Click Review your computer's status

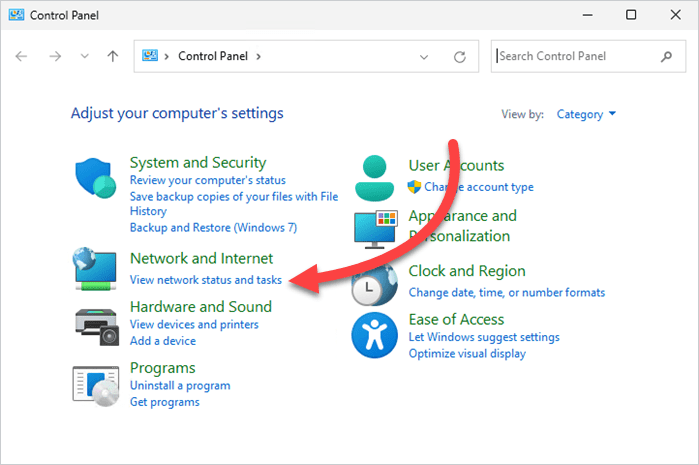pos(208,180)
